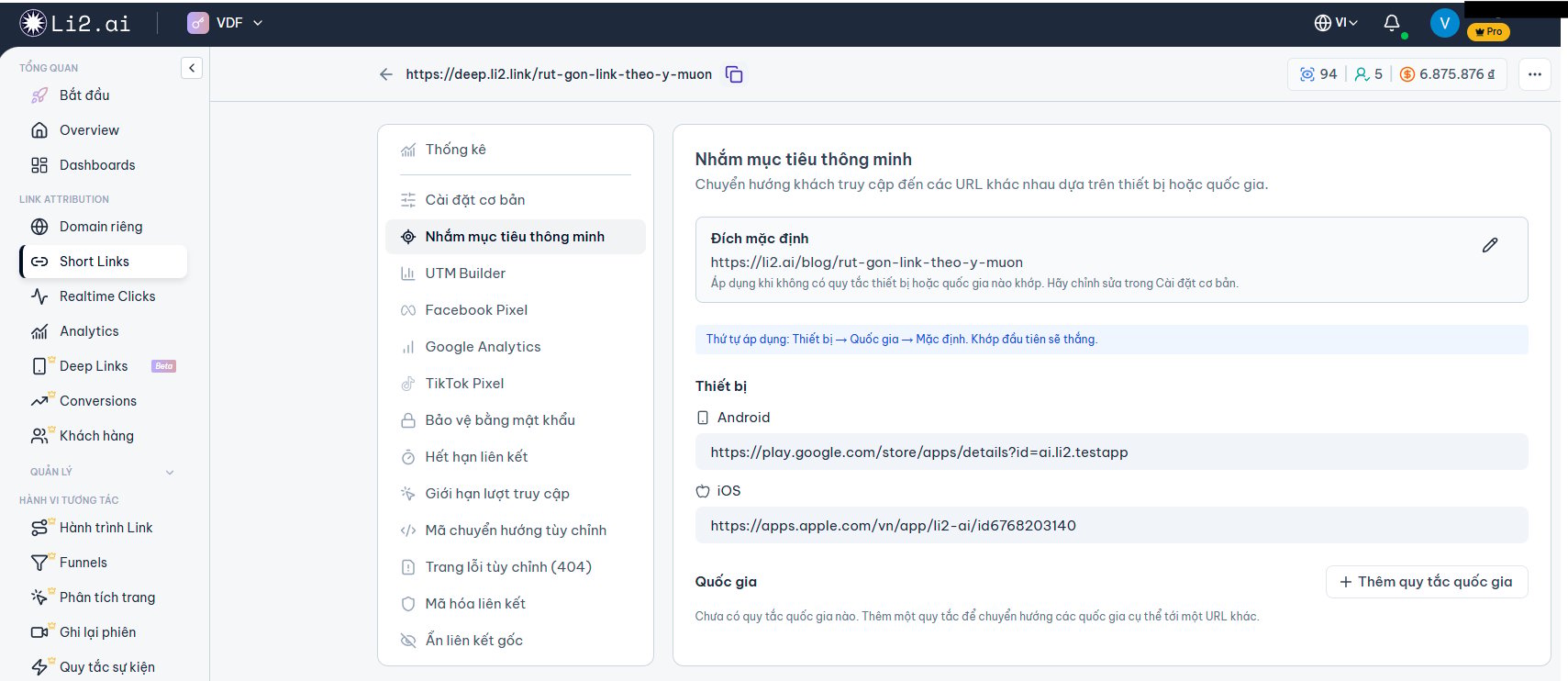Click the Pro plan badge
This screenshot has height=681, width=1568.
tap(1488, 31)
